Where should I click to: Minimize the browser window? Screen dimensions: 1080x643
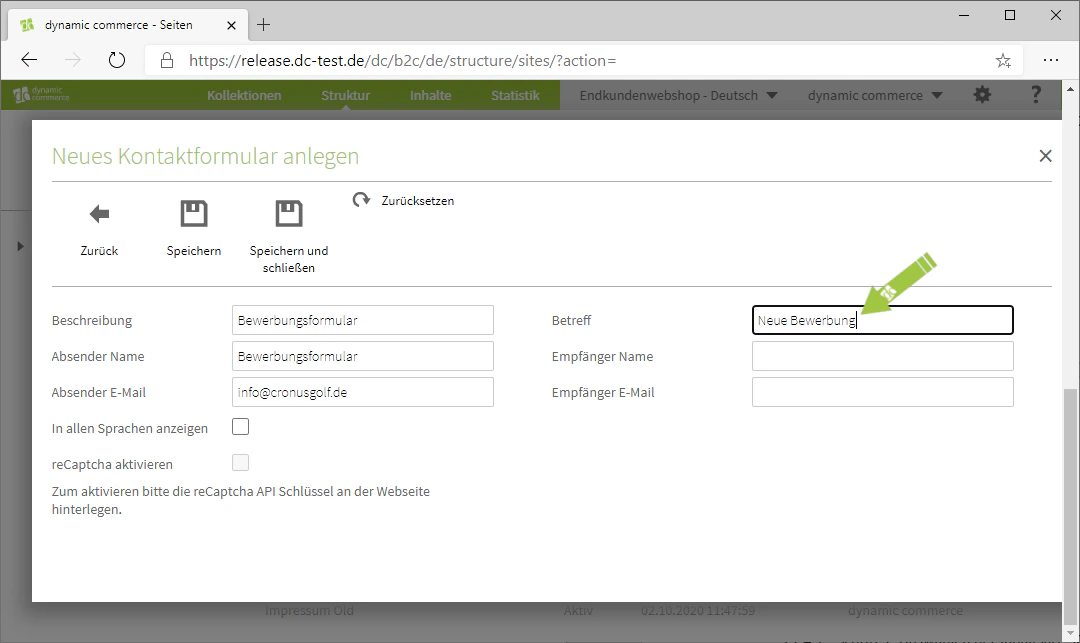point(964,15)
